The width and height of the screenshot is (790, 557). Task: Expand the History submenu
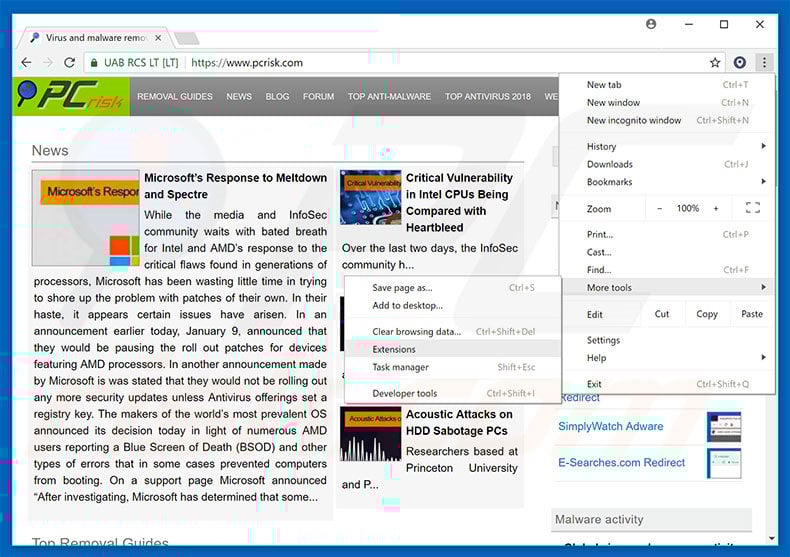pyautogui.click(x=667, y=147)
